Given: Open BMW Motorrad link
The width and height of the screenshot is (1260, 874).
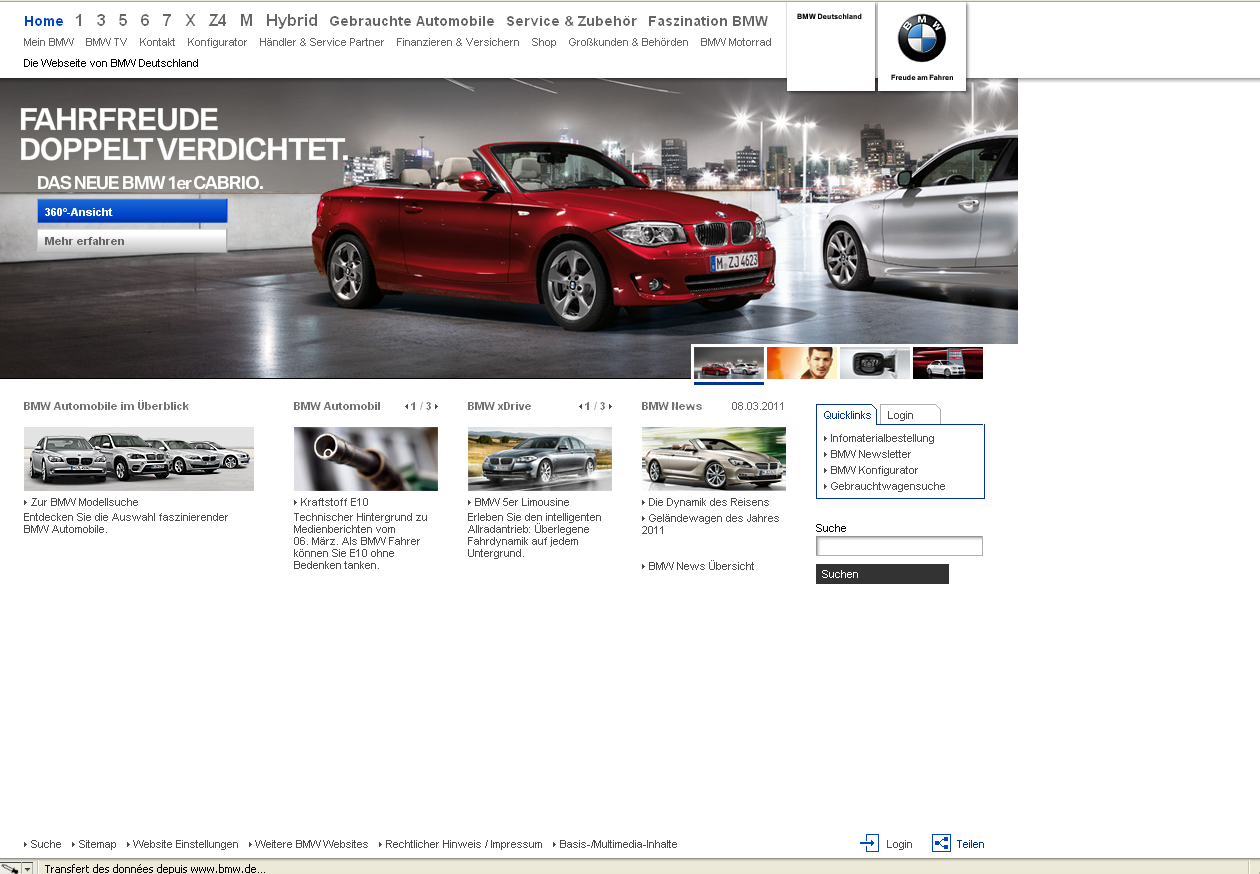Looking at the screenshot, I should pyautogui.click(x=736, y=42).
